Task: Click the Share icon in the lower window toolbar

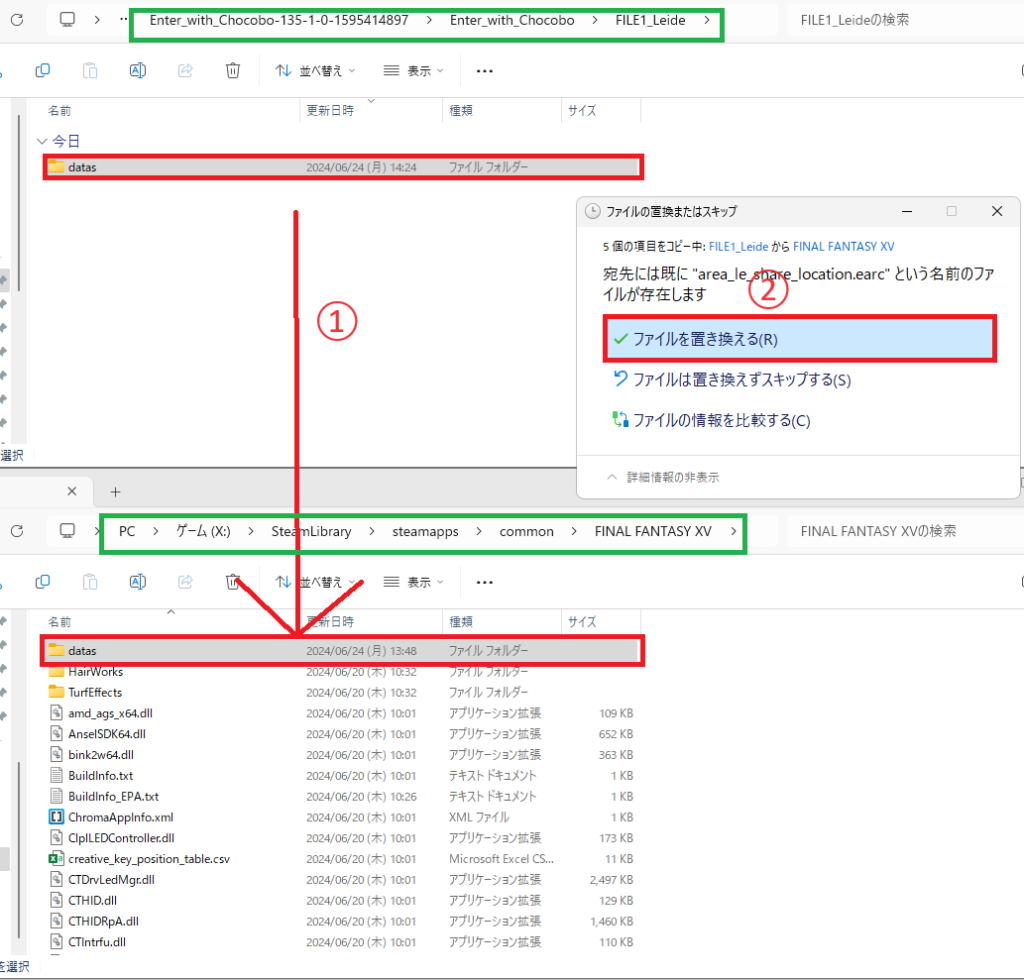Action: 185,581
